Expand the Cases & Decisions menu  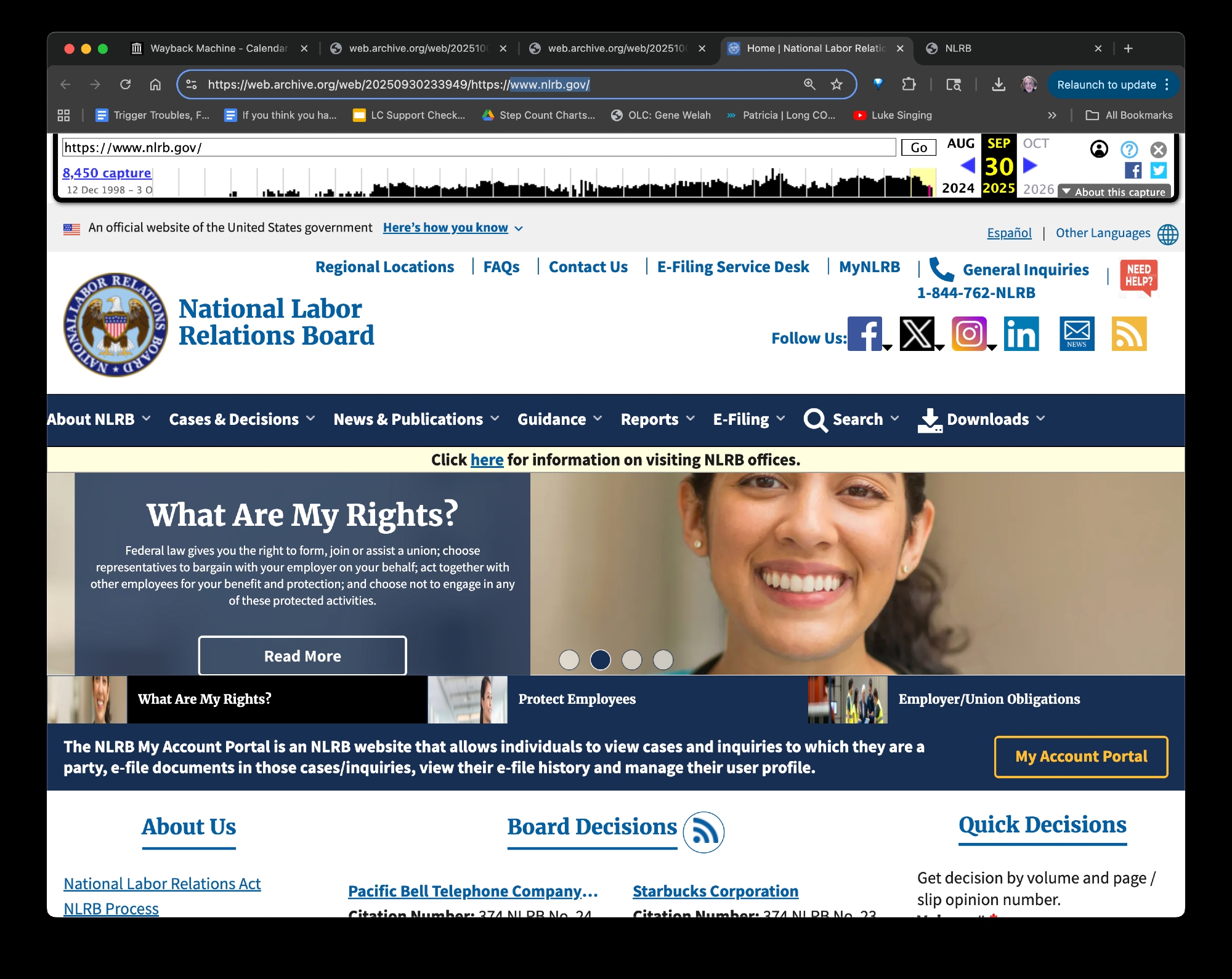point(241,419)
